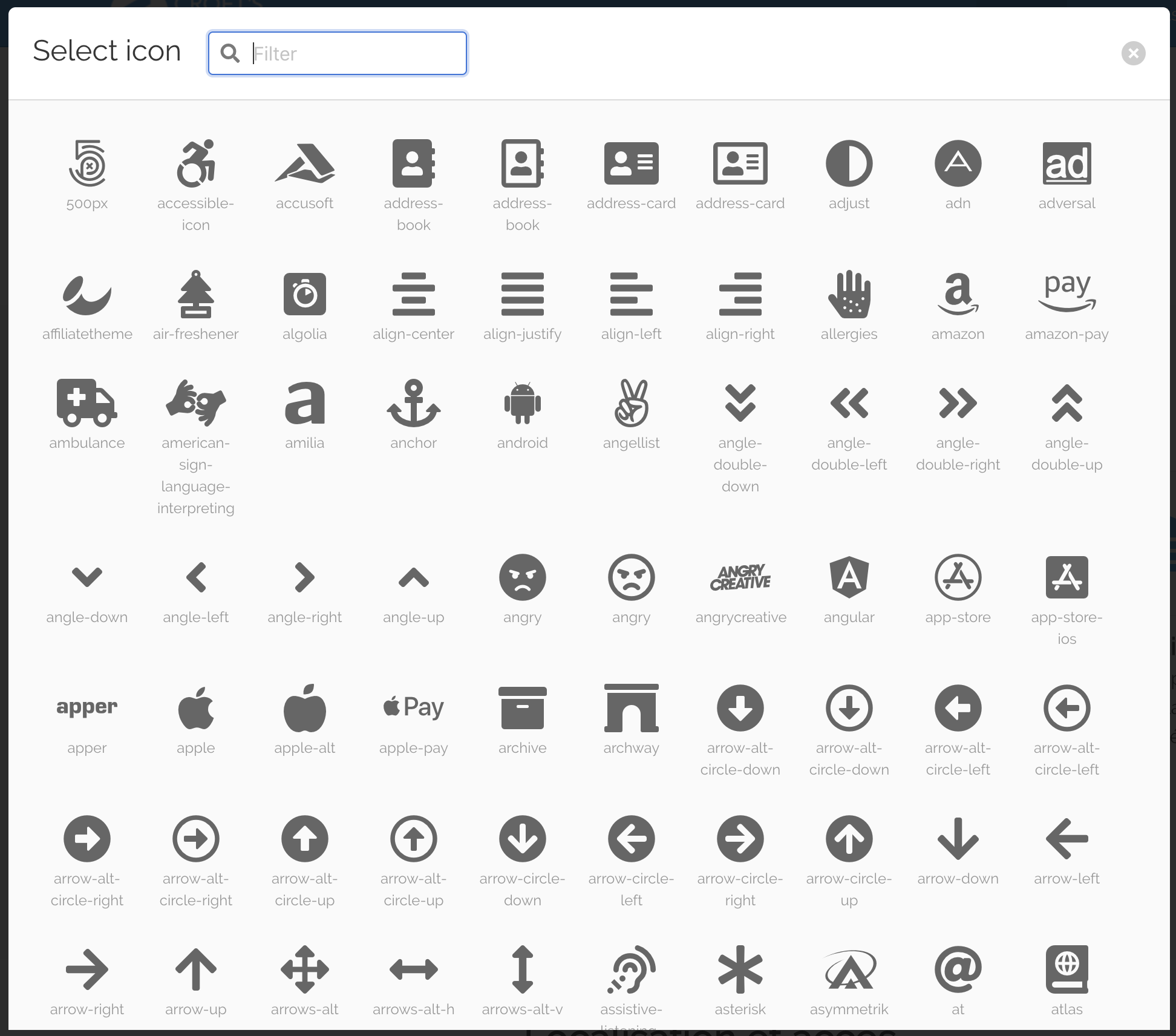Select the allergies hand icon
Viewport: 1176px width, 1036px height.
coord(849,295)
